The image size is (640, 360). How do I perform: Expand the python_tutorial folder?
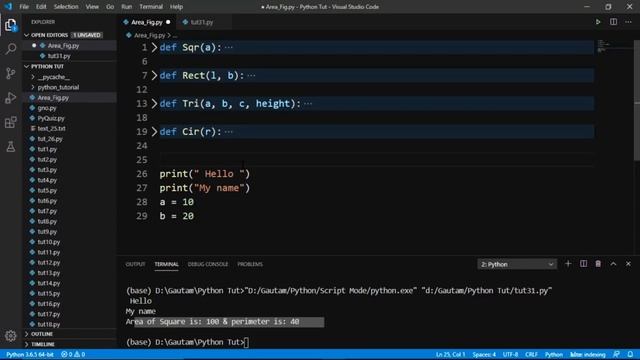click(58, 87)
